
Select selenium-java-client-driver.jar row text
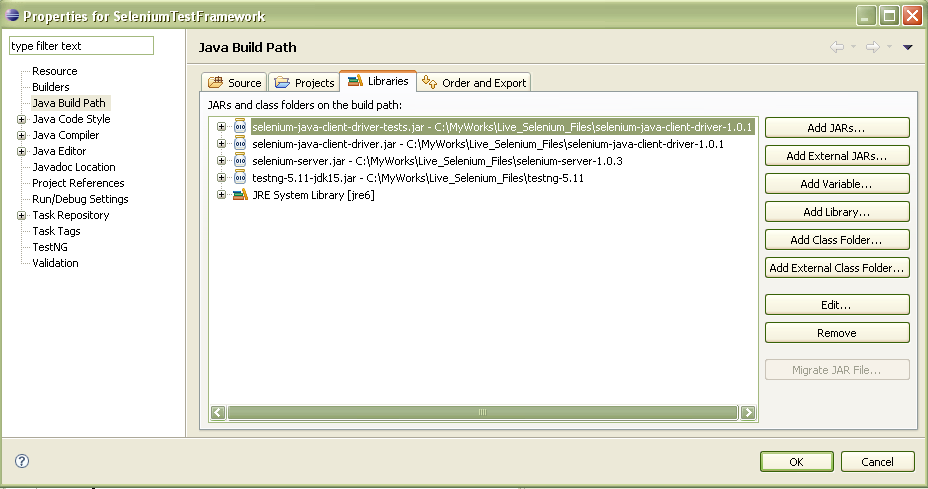(x=488, y=144)
